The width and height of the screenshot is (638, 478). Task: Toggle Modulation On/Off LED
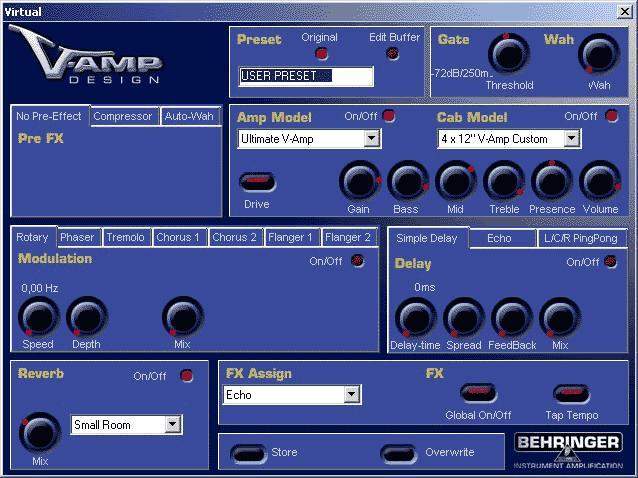(x=357, y=261)
